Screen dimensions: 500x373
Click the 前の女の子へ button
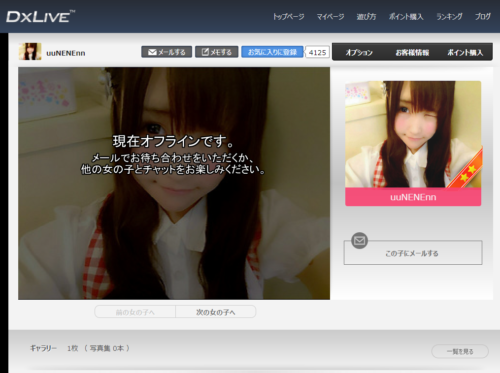pos(135,312)
